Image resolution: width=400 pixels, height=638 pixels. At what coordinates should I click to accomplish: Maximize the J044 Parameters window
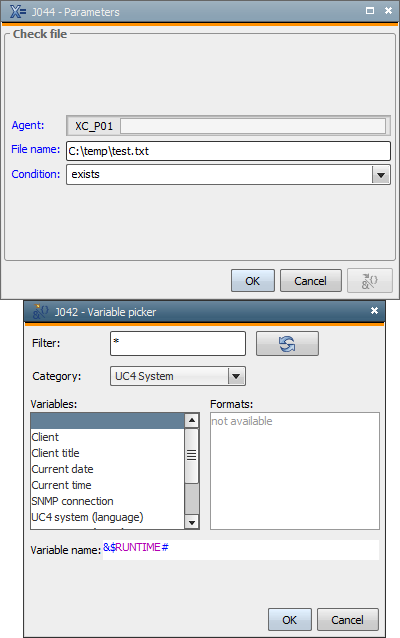[370, 11]
